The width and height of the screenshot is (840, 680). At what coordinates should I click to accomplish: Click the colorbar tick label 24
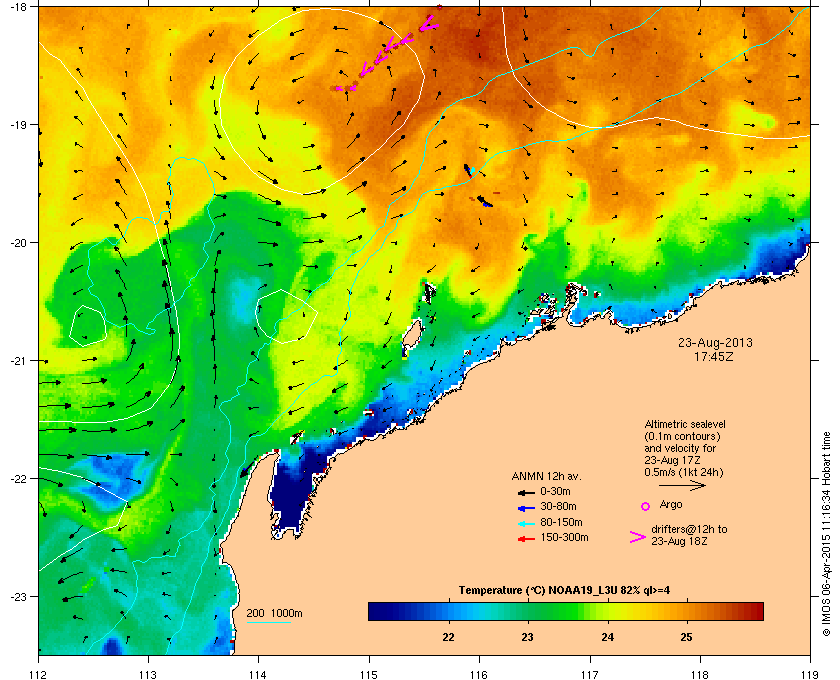pyautogui.click(x=608, y=637)
